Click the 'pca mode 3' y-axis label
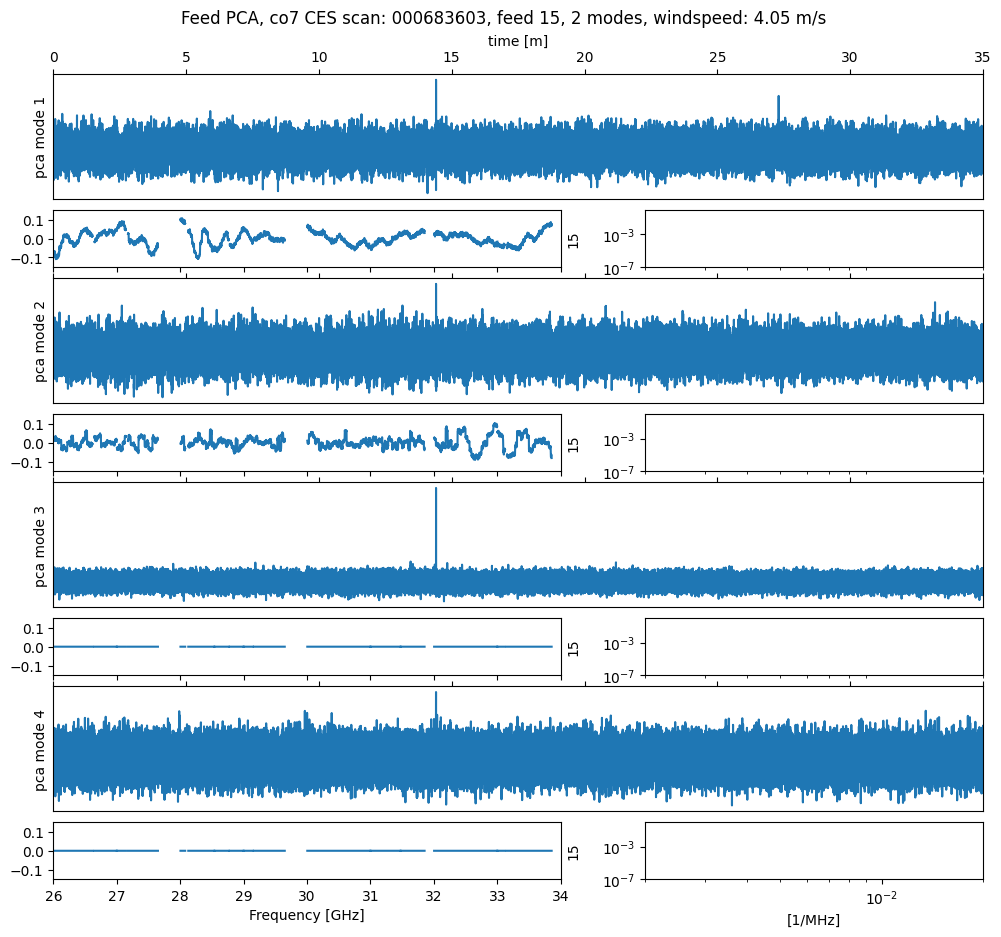 click(41, 545)
